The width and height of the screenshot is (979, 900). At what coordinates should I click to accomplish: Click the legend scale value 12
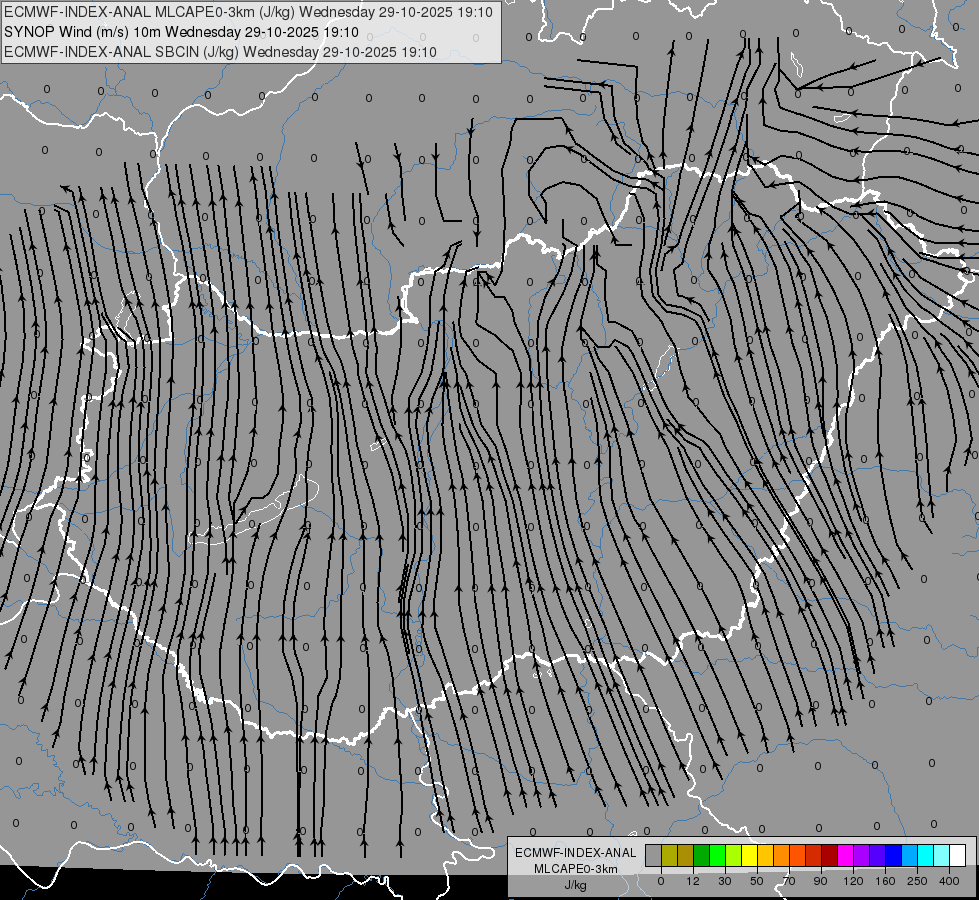pos(693,881)
